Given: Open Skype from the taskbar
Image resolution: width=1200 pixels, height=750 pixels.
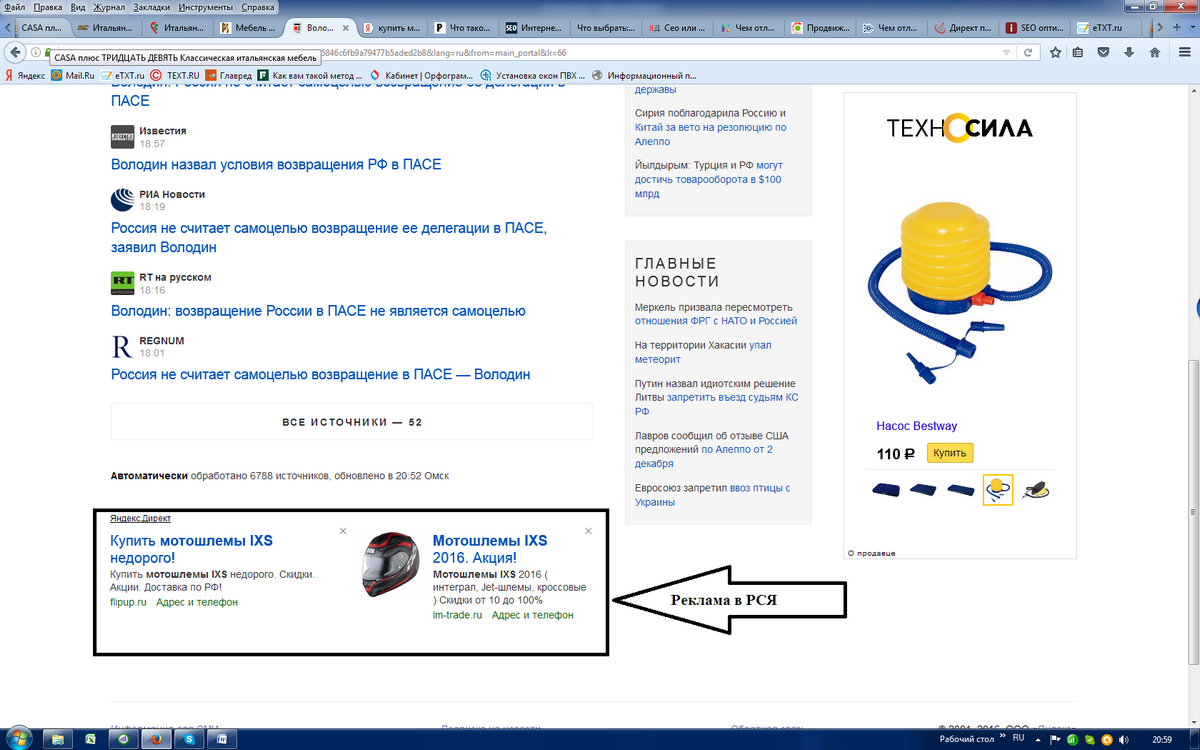Looking at the screenshot, I should (x=188, y=740).
